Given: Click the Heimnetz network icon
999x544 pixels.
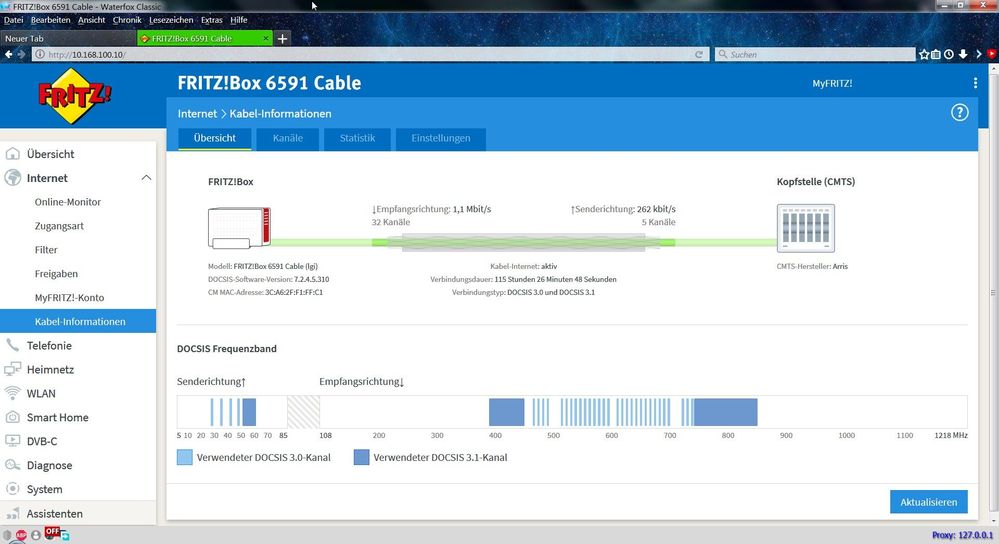Looking at the screenshot, I should [12, 369].
